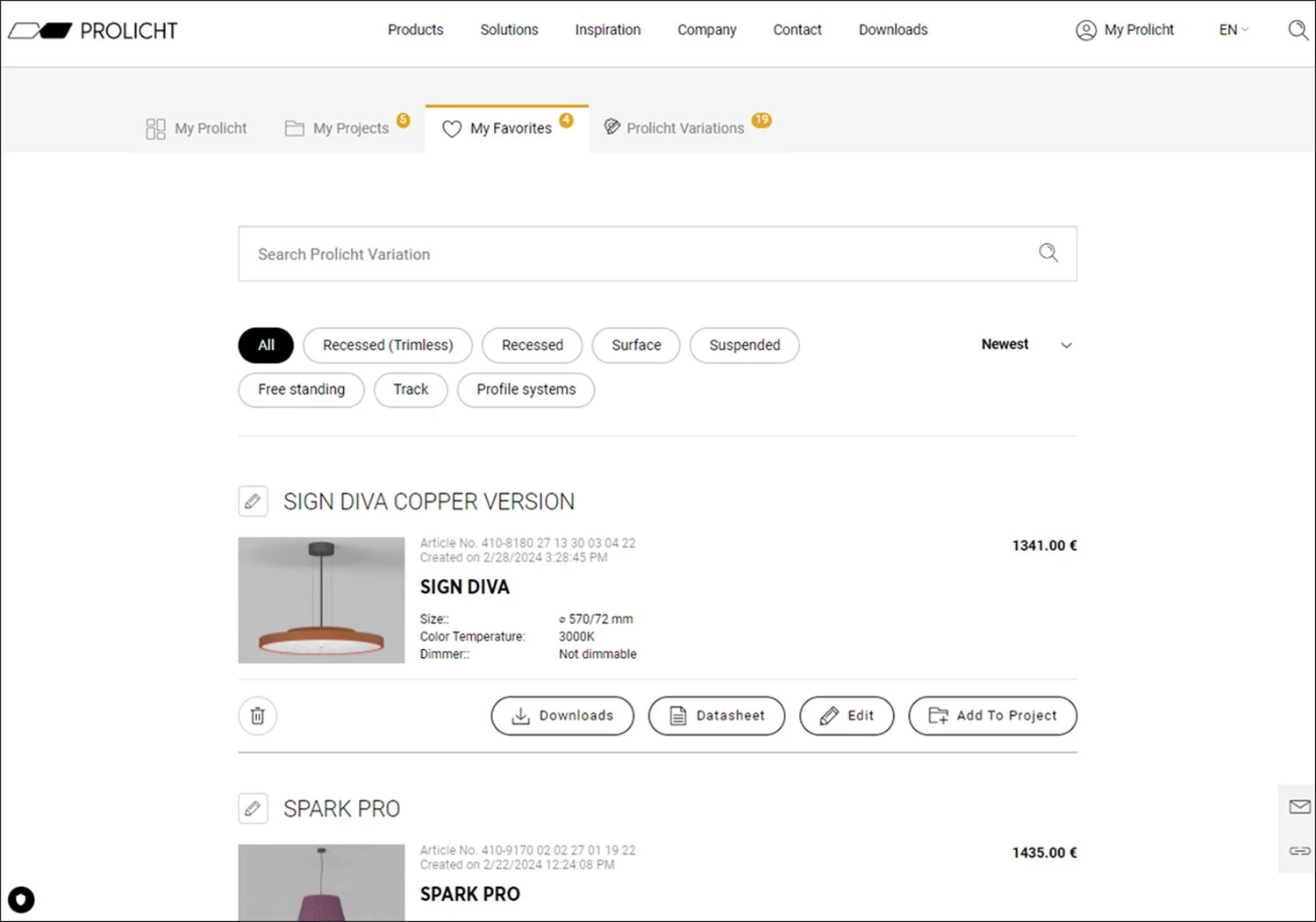Click the Prolicht logo
Image resolution: width=1316 pixels, height=922 pixels.
click(x=93, y=31)
